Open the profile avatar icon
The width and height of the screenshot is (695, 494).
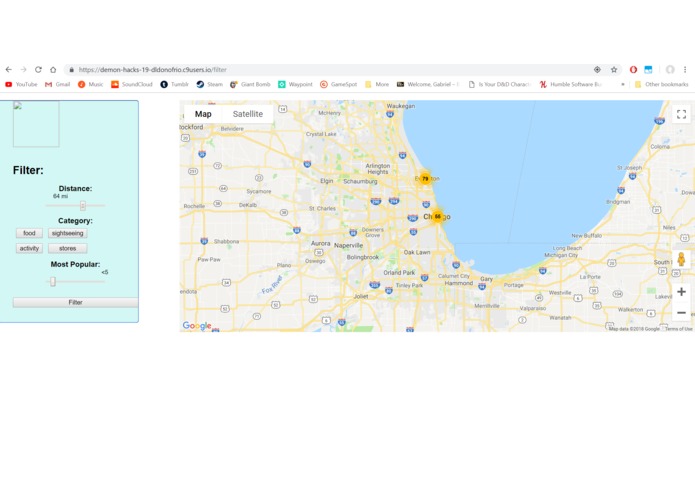[x=670, y=70]
